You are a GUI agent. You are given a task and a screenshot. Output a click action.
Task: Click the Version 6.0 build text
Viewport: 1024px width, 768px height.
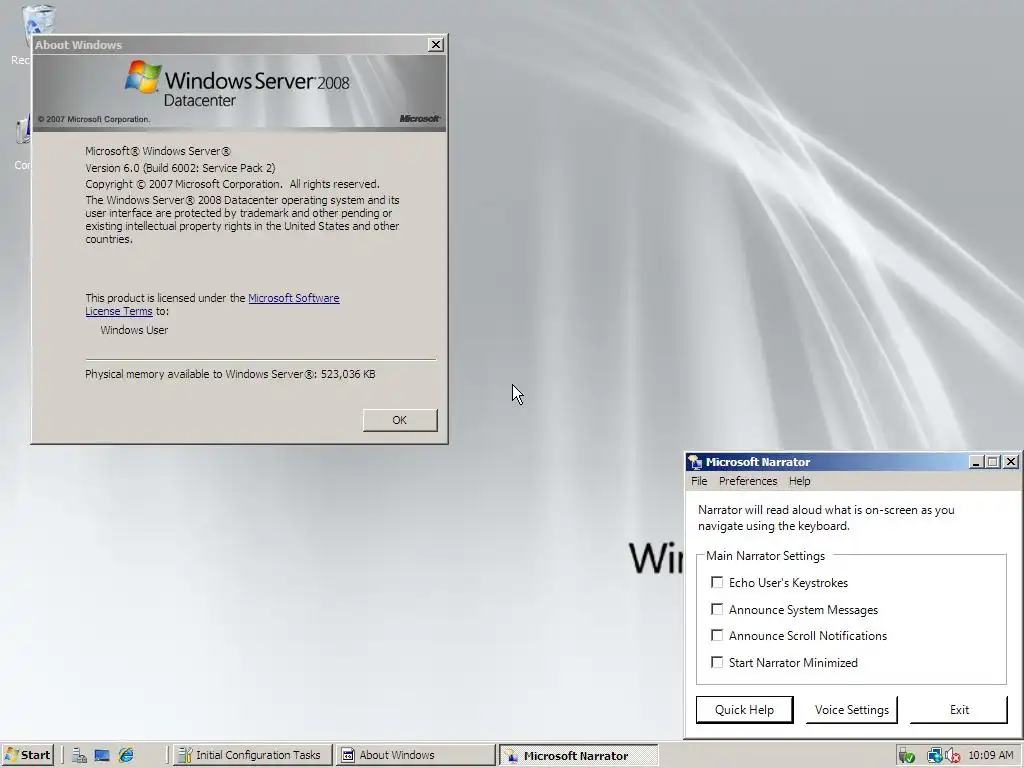180,168
